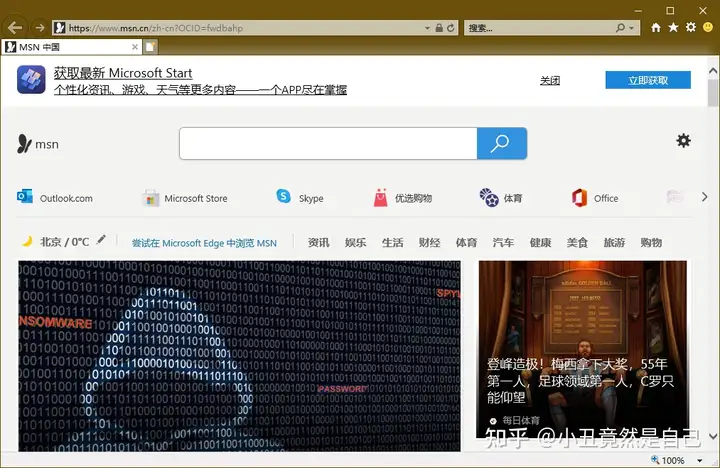Click 尝试在 Microsoft Edge 中浏览 MSN link

204,243
